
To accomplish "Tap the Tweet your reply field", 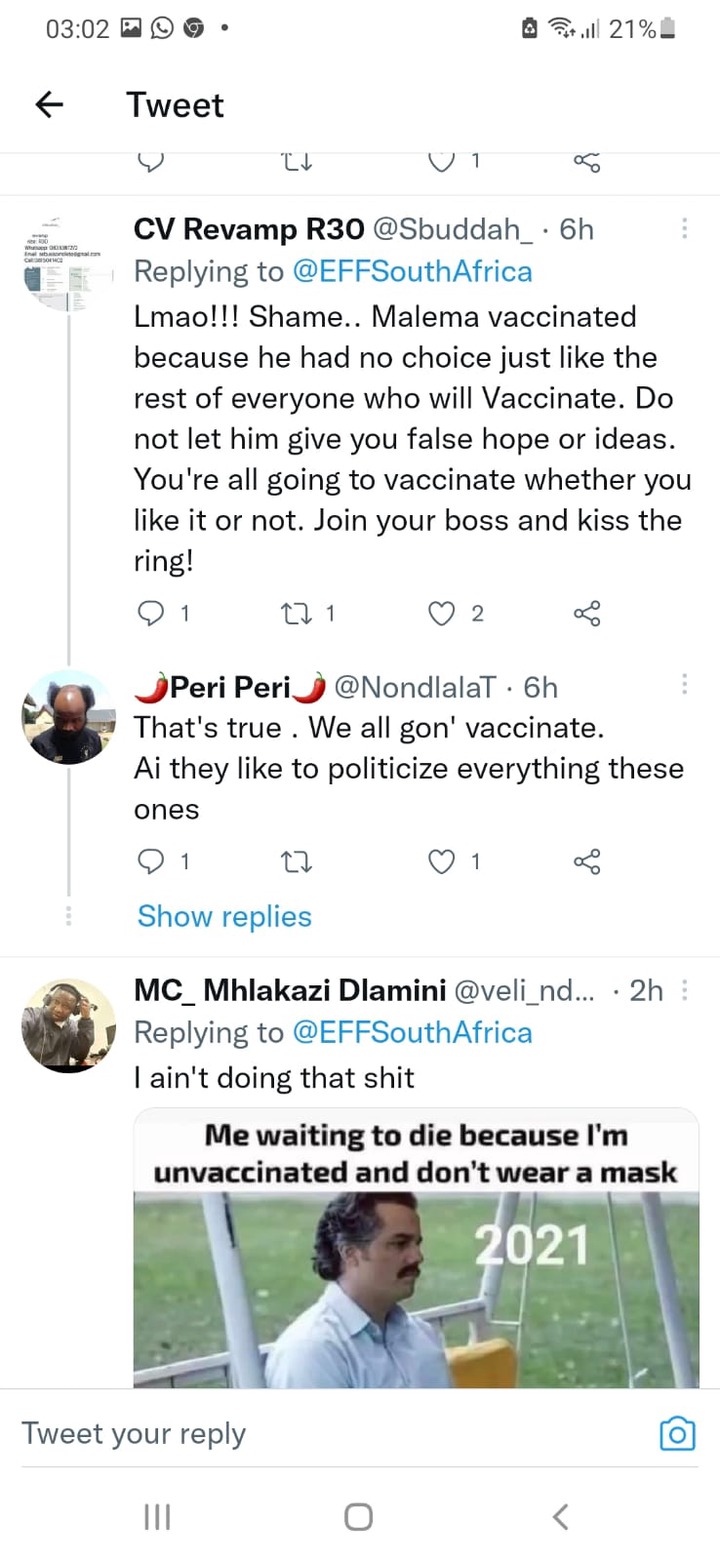I will (x=330, y=1434).
